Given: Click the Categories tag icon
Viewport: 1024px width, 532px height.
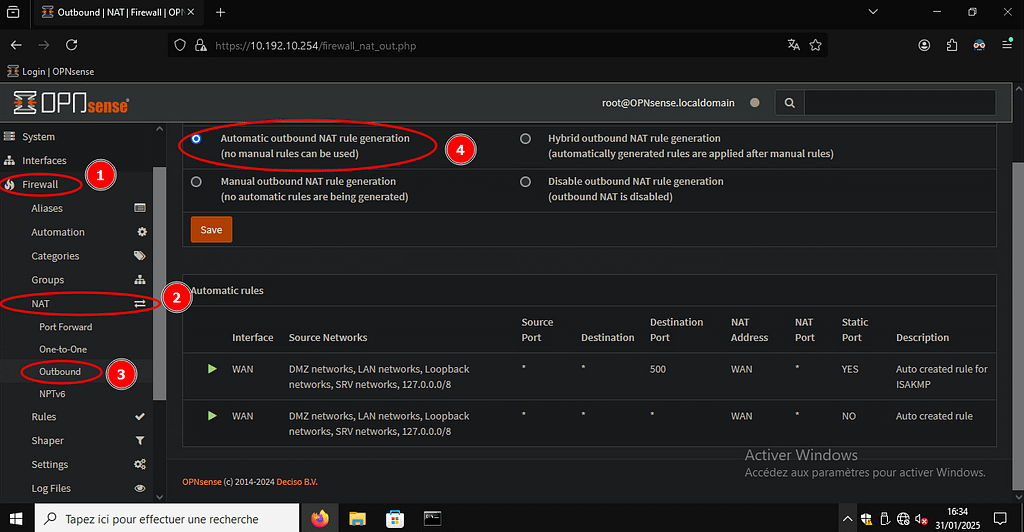Looking at the screenshot, I should coord(140,256).
